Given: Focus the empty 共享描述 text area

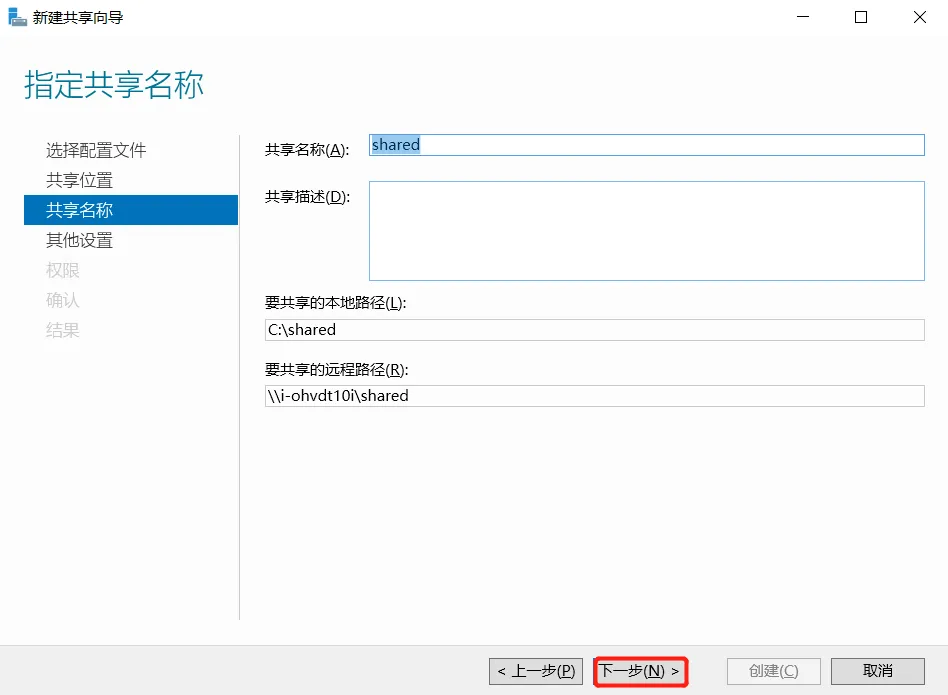Looking at the screenshot, I should click(646, 231).
